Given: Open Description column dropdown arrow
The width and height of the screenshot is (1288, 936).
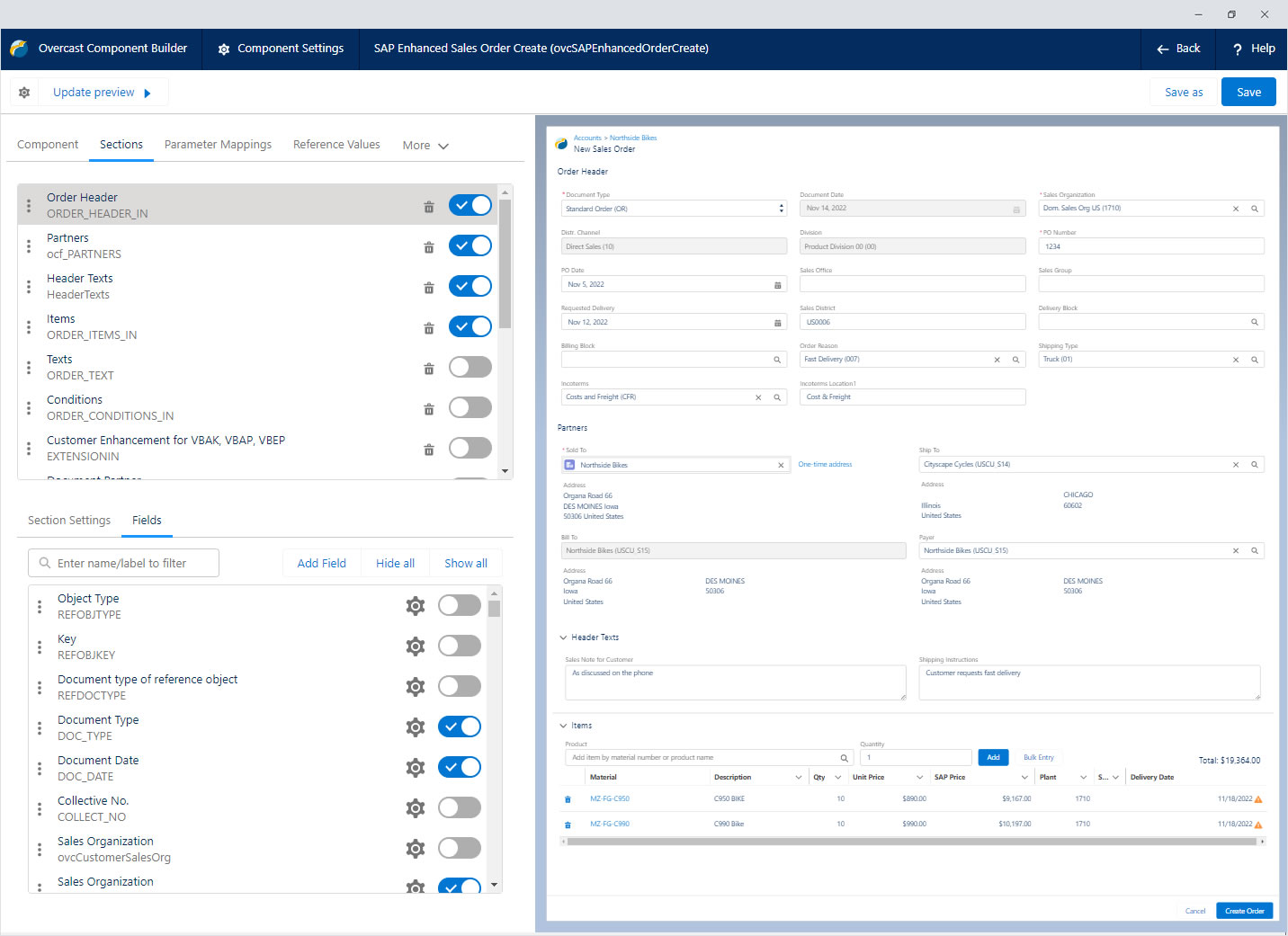Looking at the screenshot, I should coord(799,778).
